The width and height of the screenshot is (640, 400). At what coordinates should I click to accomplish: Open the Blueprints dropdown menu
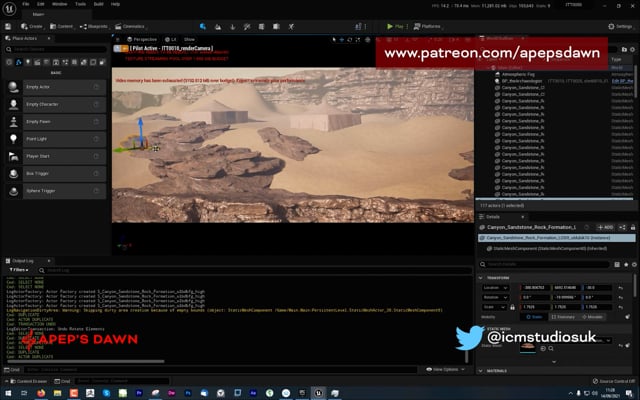pyautogui.click(x=94, y=27)
